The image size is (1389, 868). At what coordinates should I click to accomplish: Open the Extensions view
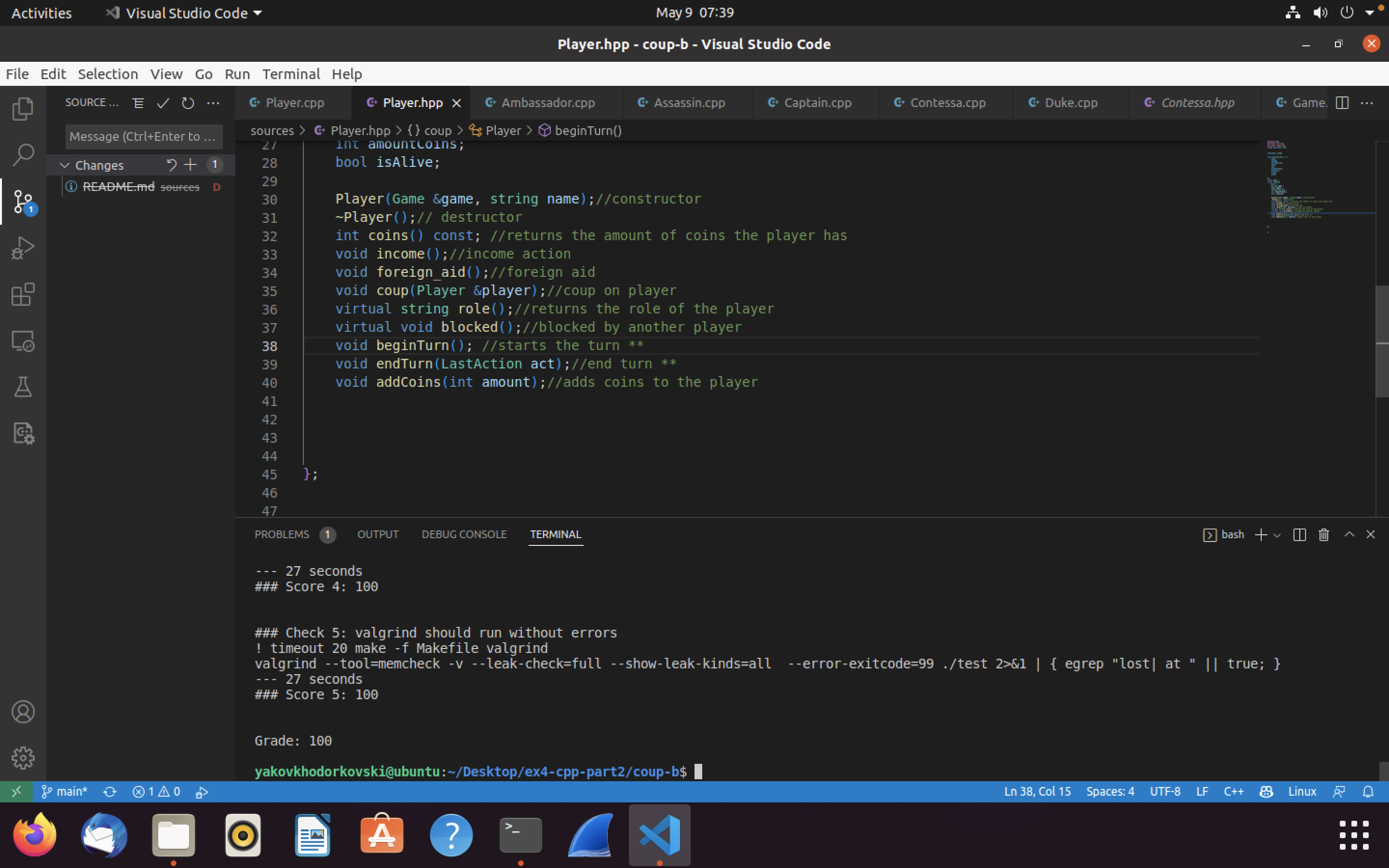23,295
